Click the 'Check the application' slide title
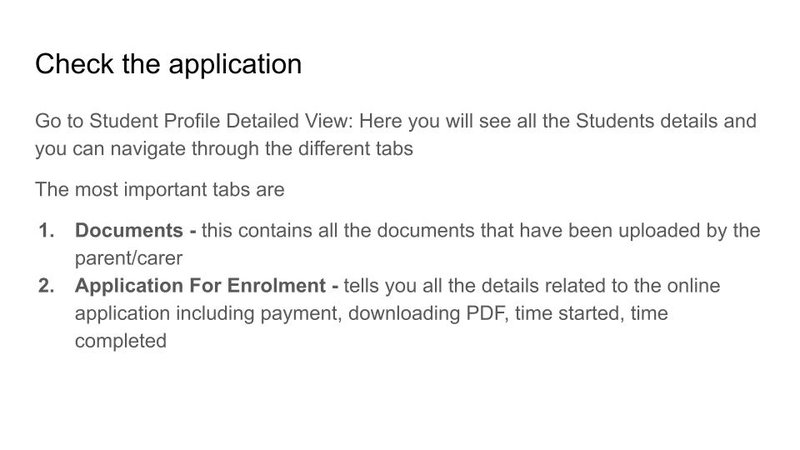Viewport: 800px width, 450px height. [x=168, y=64]
